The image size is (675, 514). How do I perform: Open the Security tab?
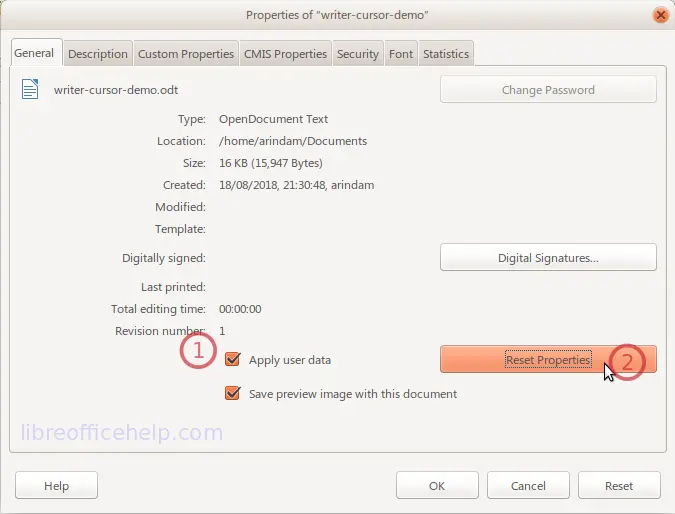pyautogui.click(x=358, y=54)
